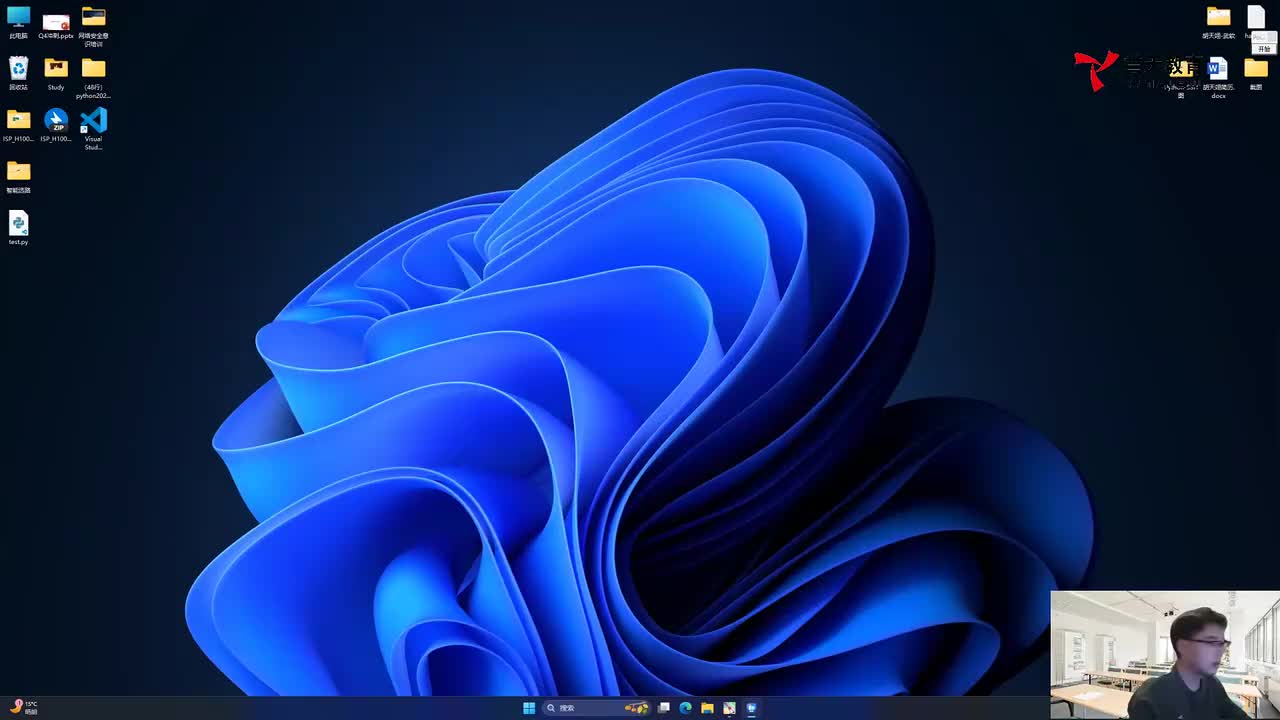Select the 网络安全意识培训 folder
This screenshot has width=1280, height=720.
[x=93, y=26]
